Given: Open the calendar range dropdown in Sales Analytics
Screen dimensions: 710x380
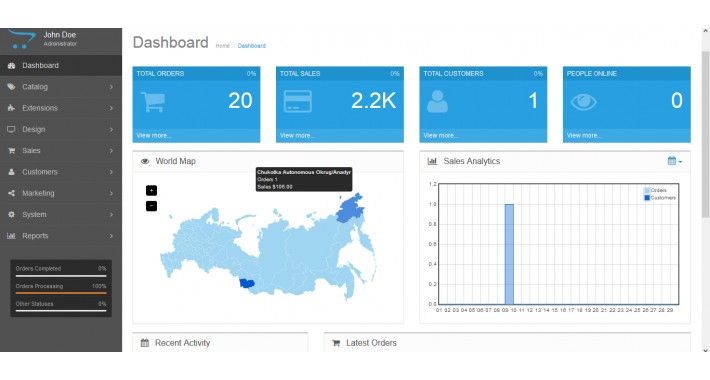Looking at the screenshot, I should point(675,161).
